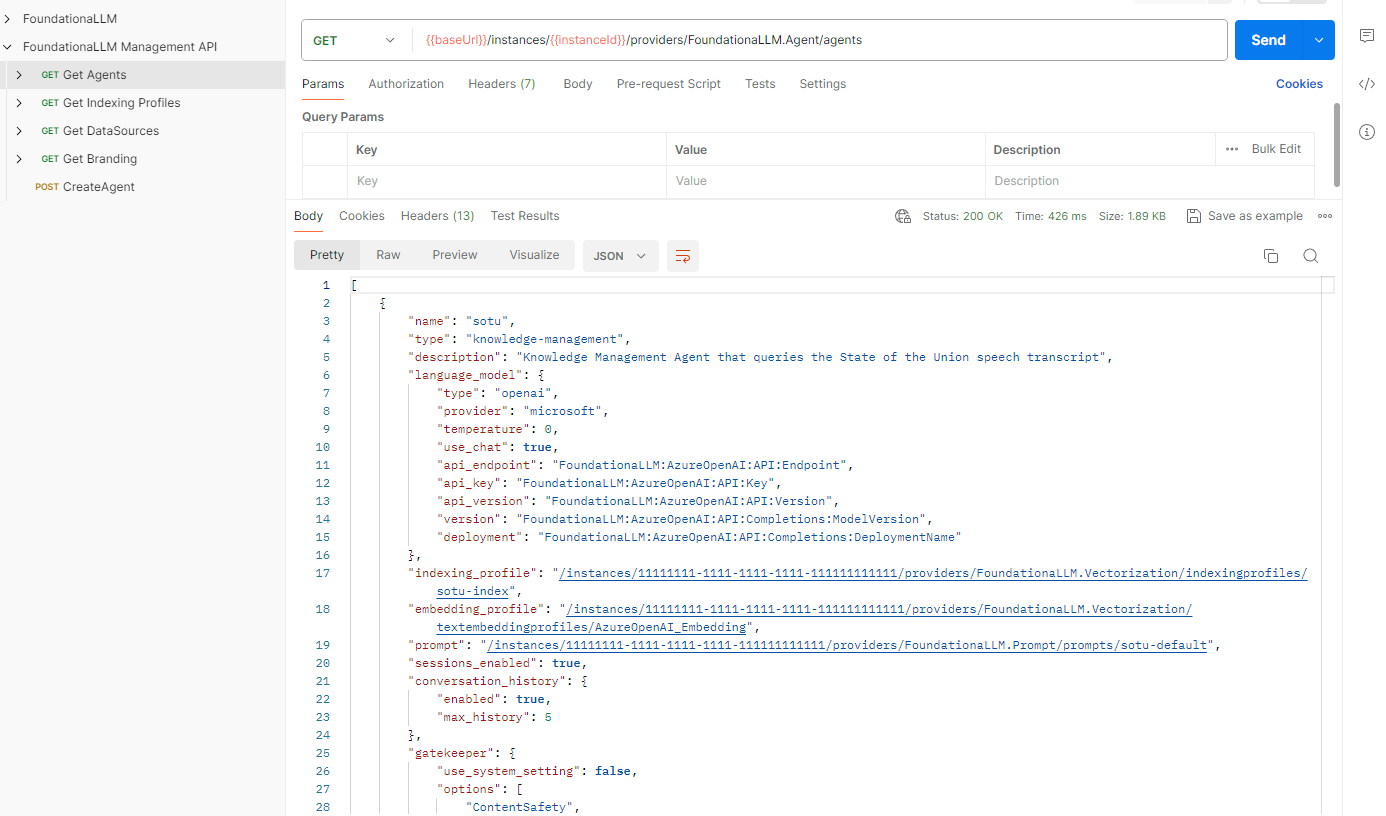
Task: Open the comments icon in right sidebar
Action: click(x=1366, y=36)
